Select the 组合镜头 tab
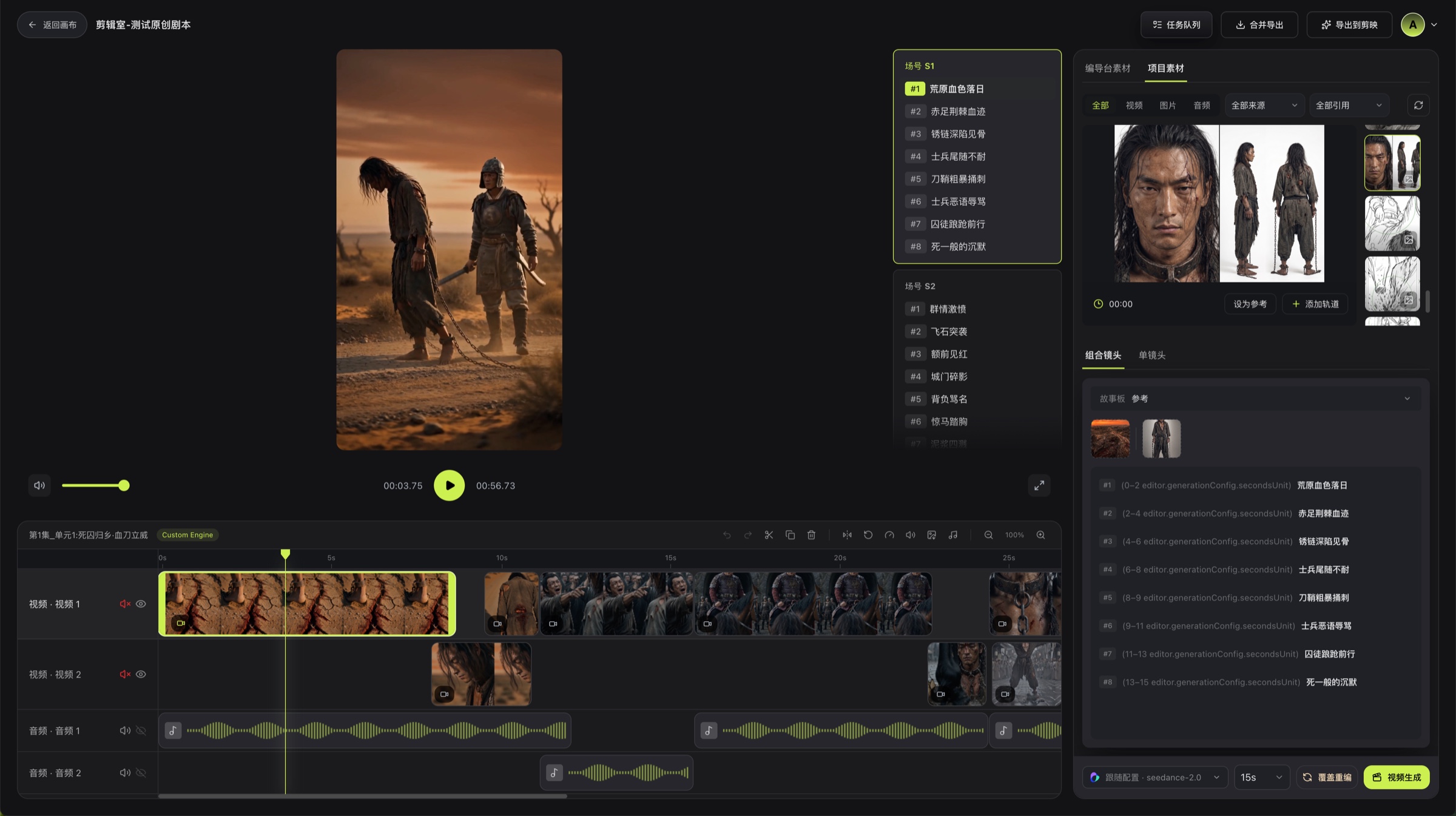The height and width of the screenshot is (816, 1456). (1103, 356)
